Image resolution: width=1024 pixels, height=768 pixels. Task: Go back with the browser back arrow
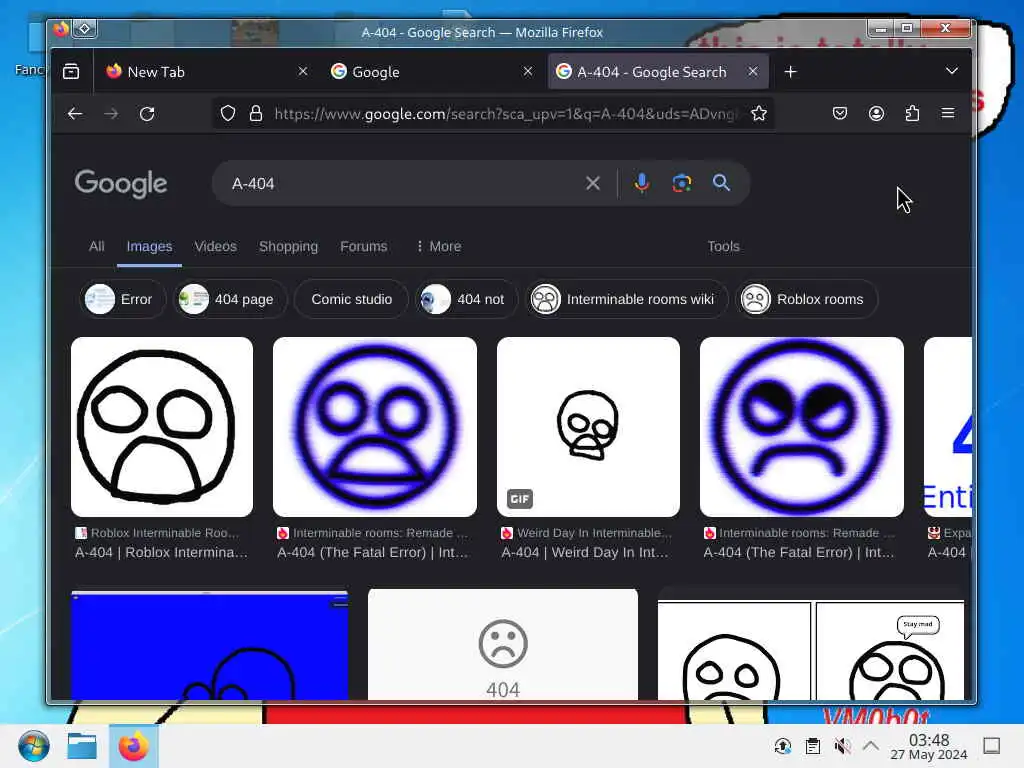75,114
